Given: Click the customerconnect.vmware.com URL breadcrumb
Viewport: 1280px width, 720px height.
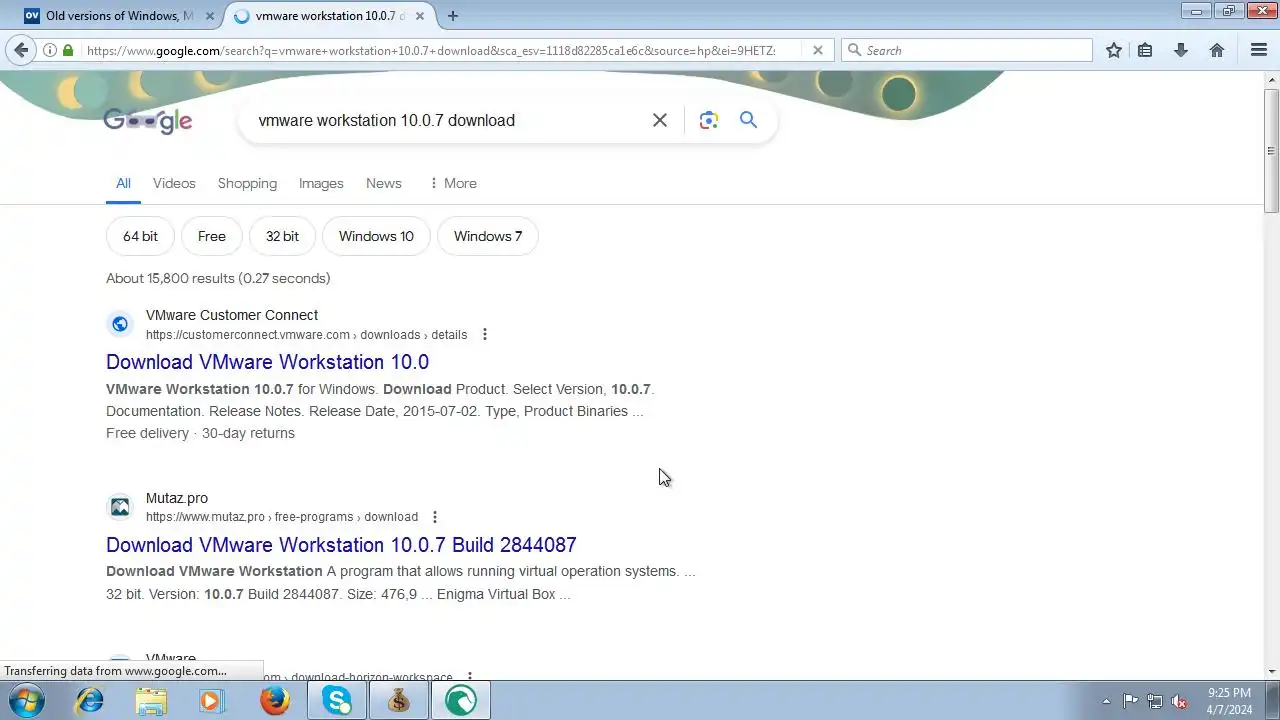Looking at the screenshot, I should click(306, 335).
